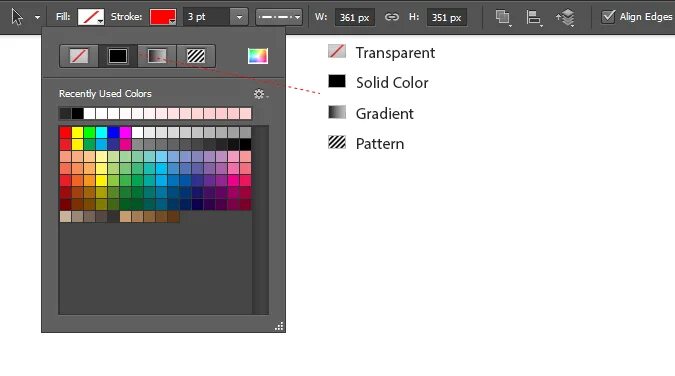Click the link width and height icon

[x=392, y=17]
